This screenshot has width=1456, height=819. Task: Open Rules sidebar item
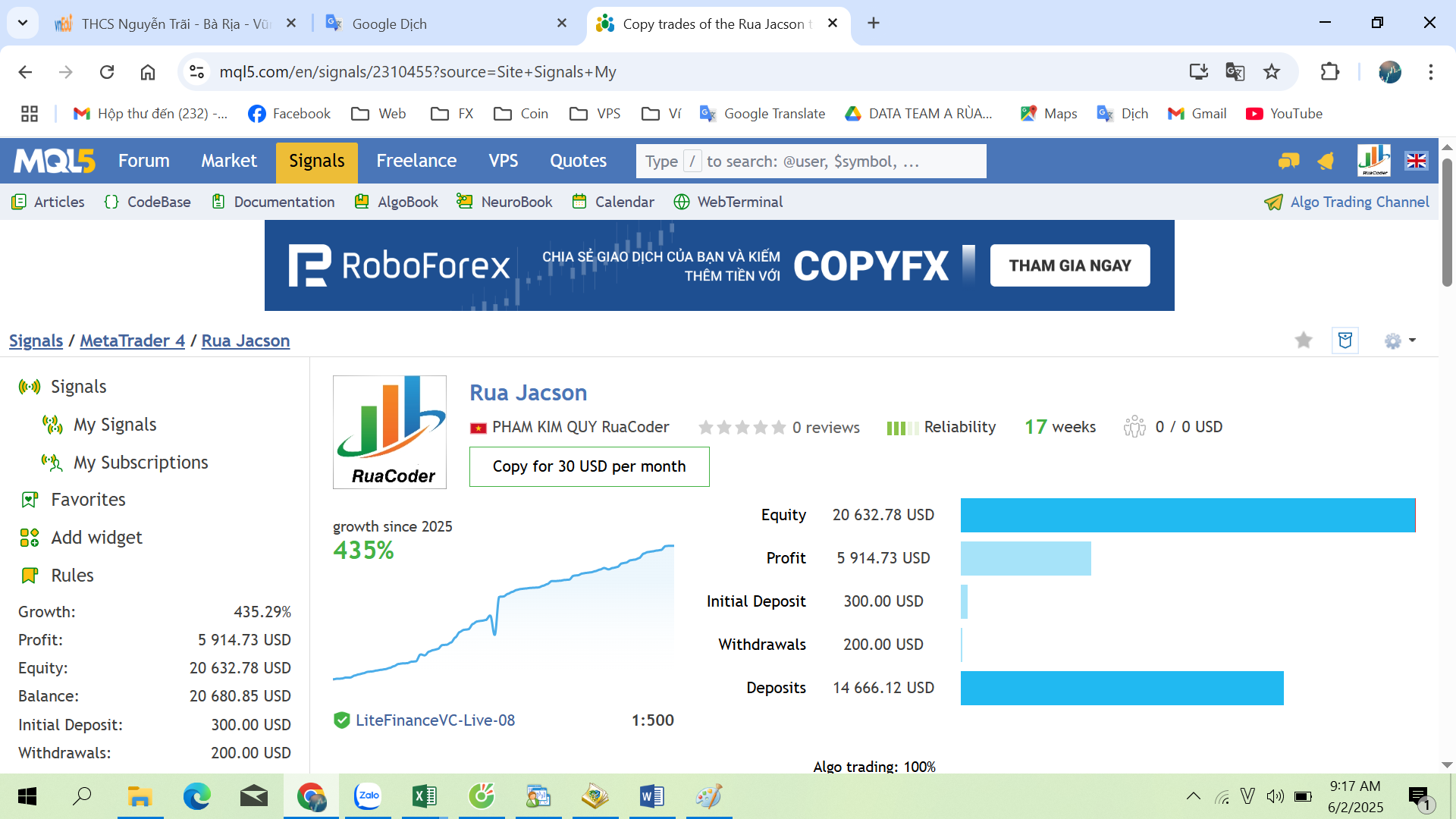[58, 576]
